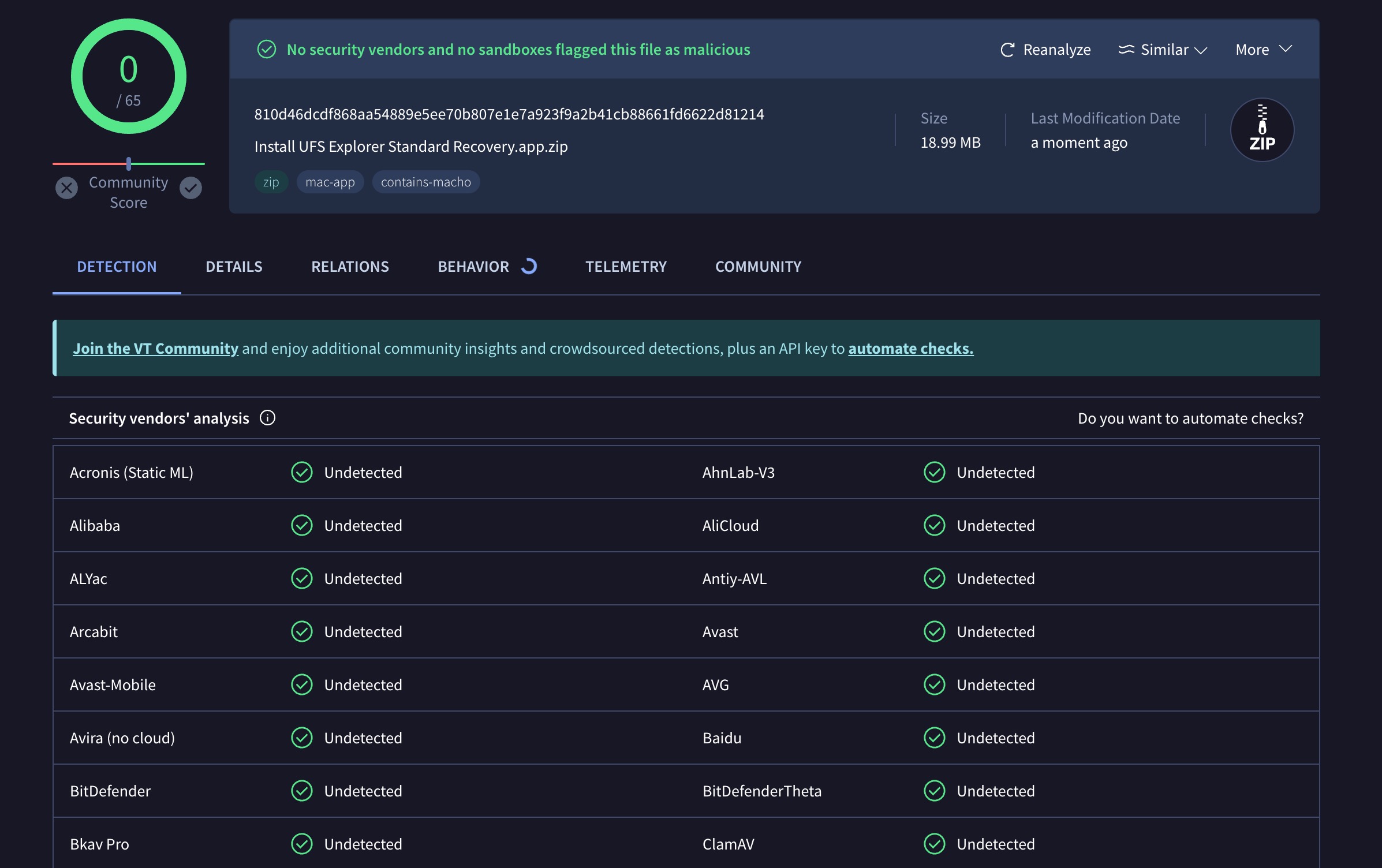Click the Last Modification Date label
The height and width of the screenshot is (868, 1382).
tap(1105, 118)
